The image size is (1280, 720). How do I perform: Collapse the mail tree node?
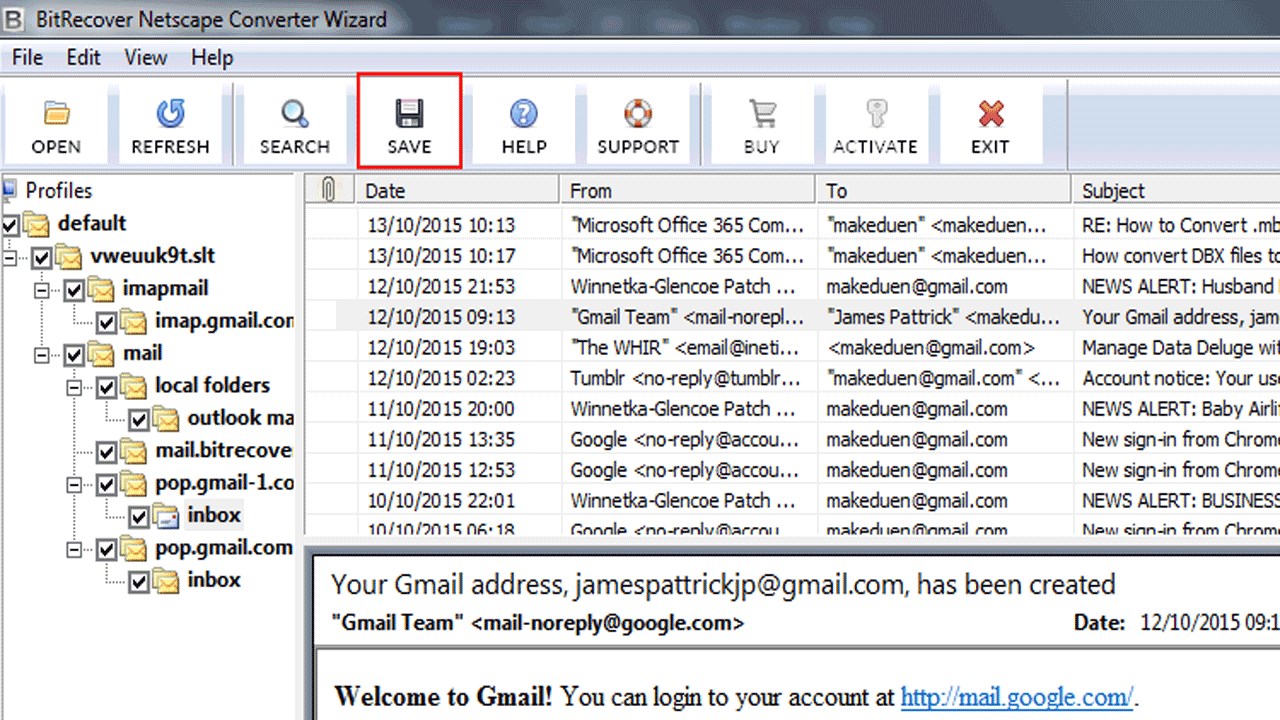pyautogui.click(x=42, y=356)
